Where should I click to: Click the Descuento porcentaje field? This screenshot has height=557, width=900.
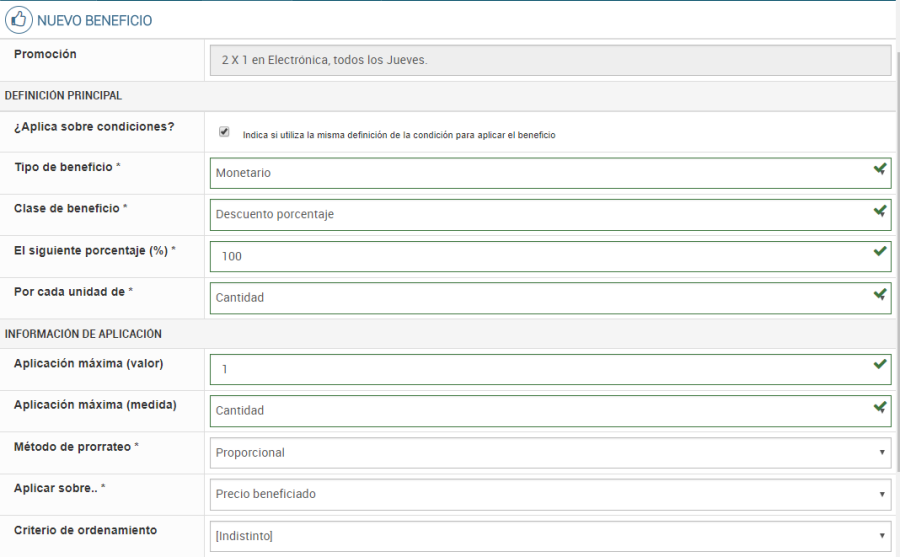540,215
